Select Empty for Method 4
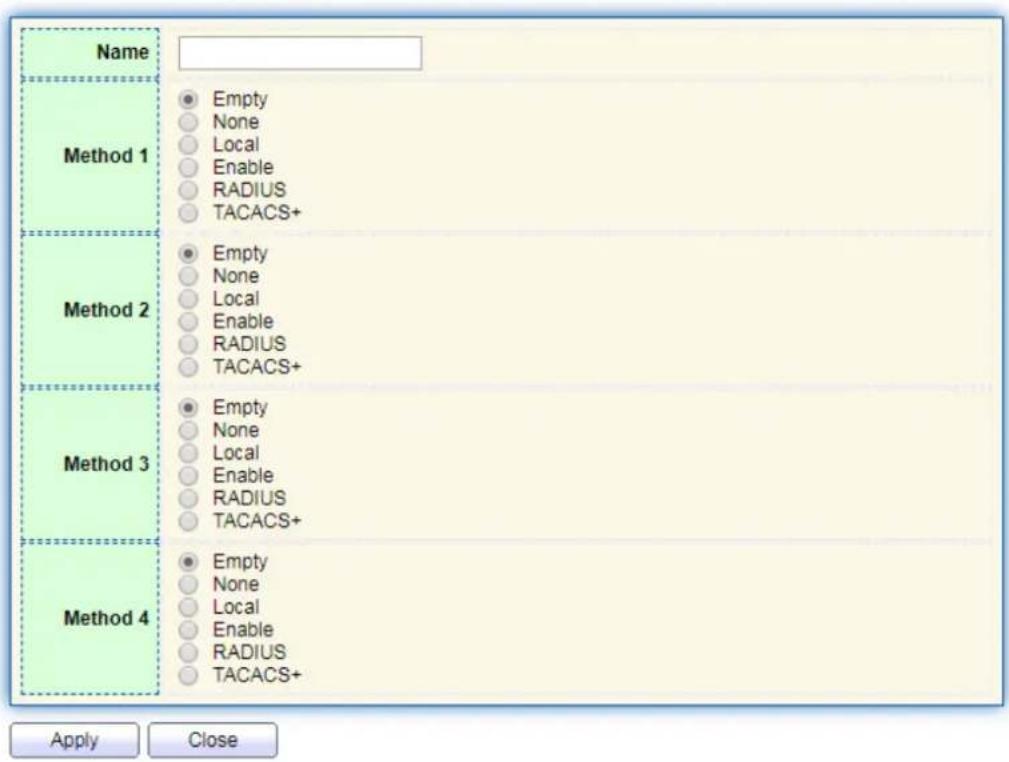This screenshot has height=762, width=1009. [188, 562]
